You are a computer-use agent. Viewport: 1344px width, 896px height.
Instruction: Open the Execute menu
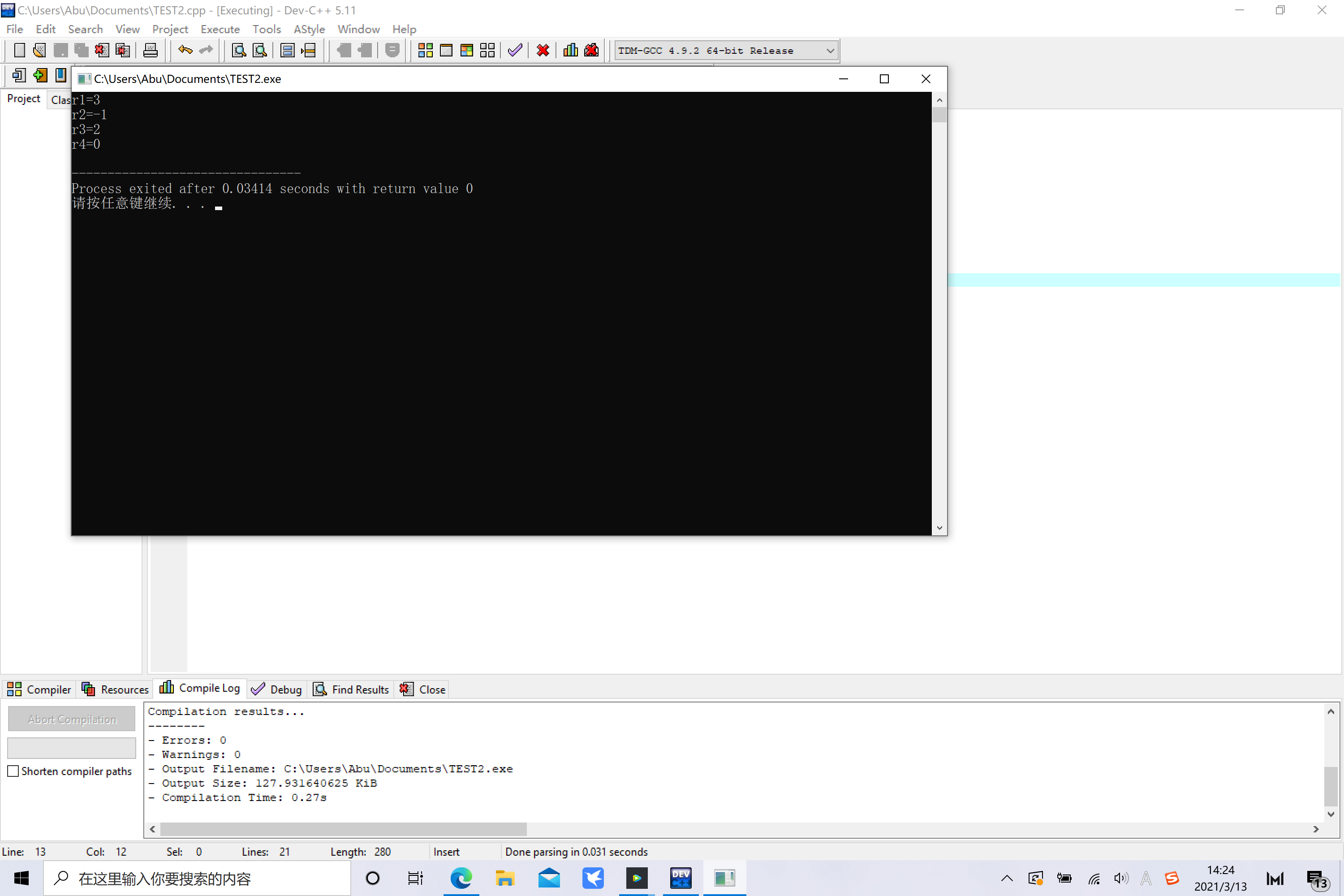pyautogui.click(x=220, y=29)
